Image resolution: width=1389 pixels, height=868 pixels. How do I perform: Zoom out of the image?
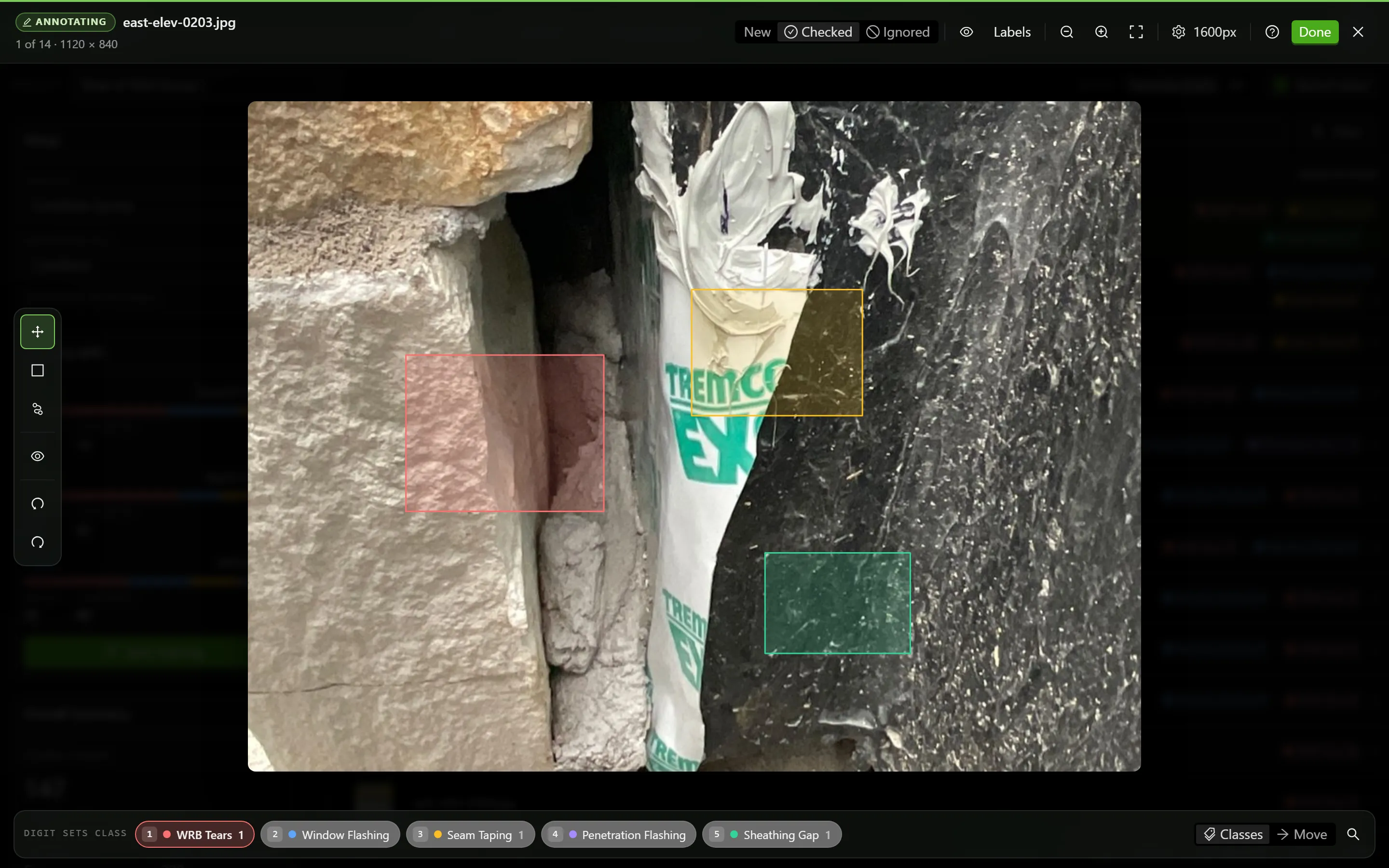pos(1066,32)
